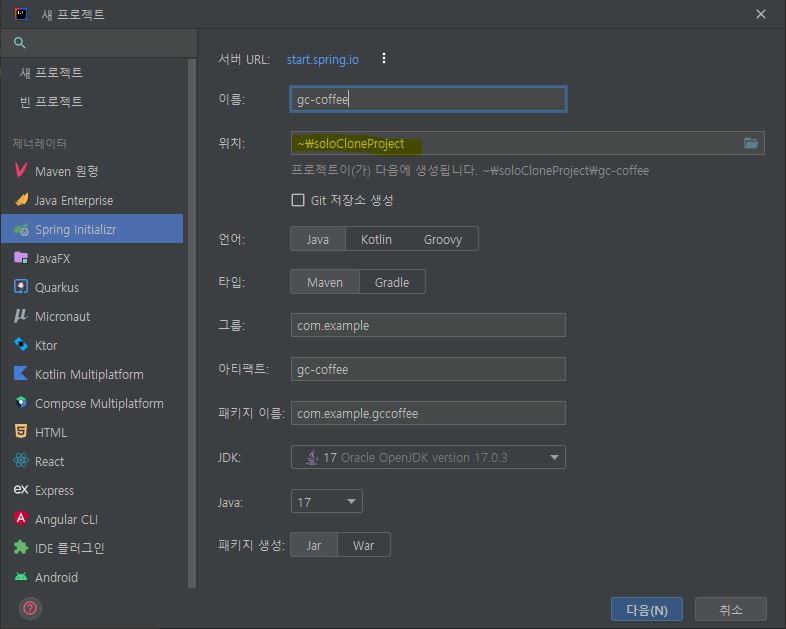Open the Java version dropdown
Viewport: 786px width, 629px height.
coord(326,501)
